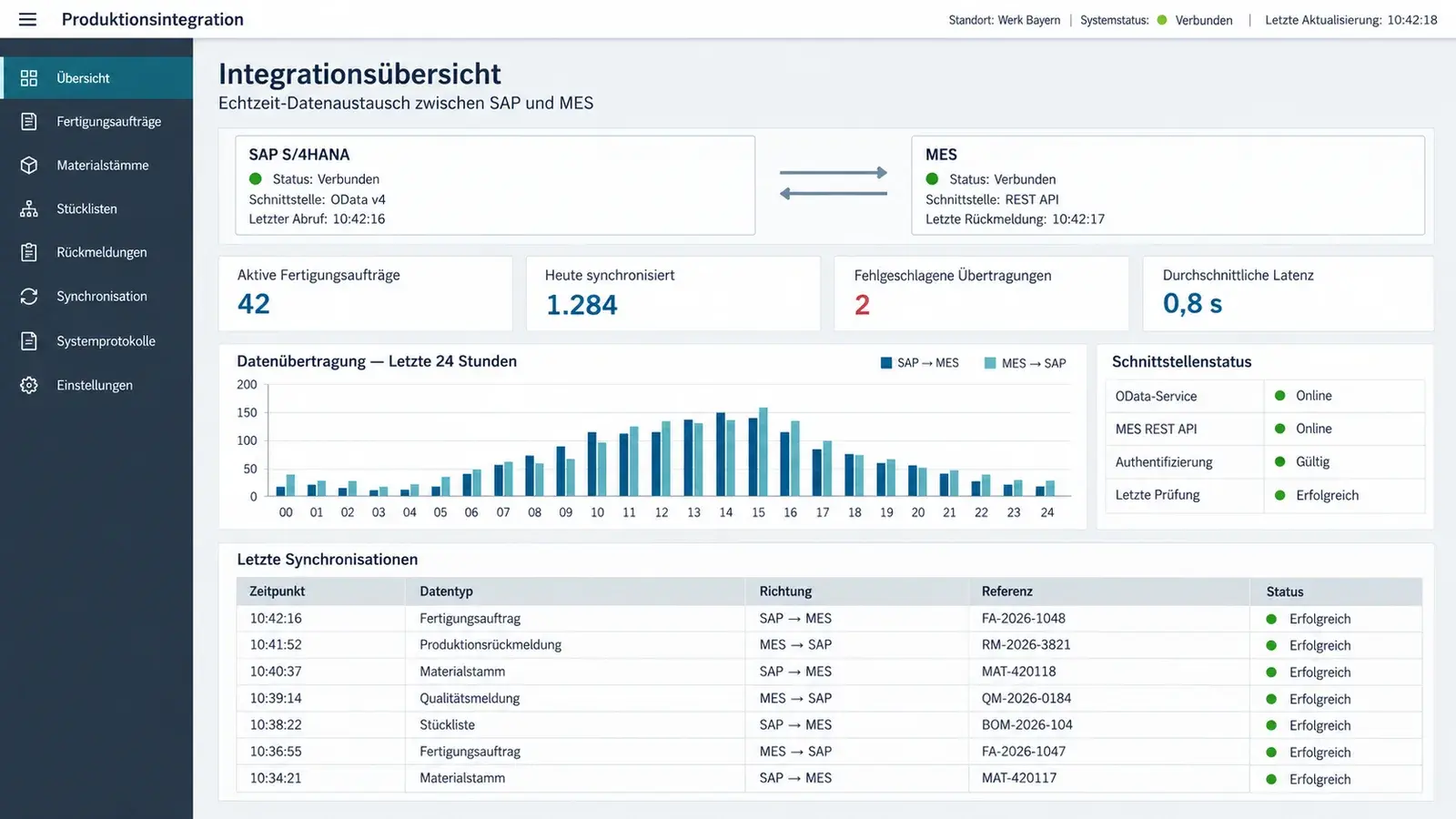This screenshot has height=819, width=1456.
Task: Click the Stücklisten hierarchy icon
Action: pos(29,208)
